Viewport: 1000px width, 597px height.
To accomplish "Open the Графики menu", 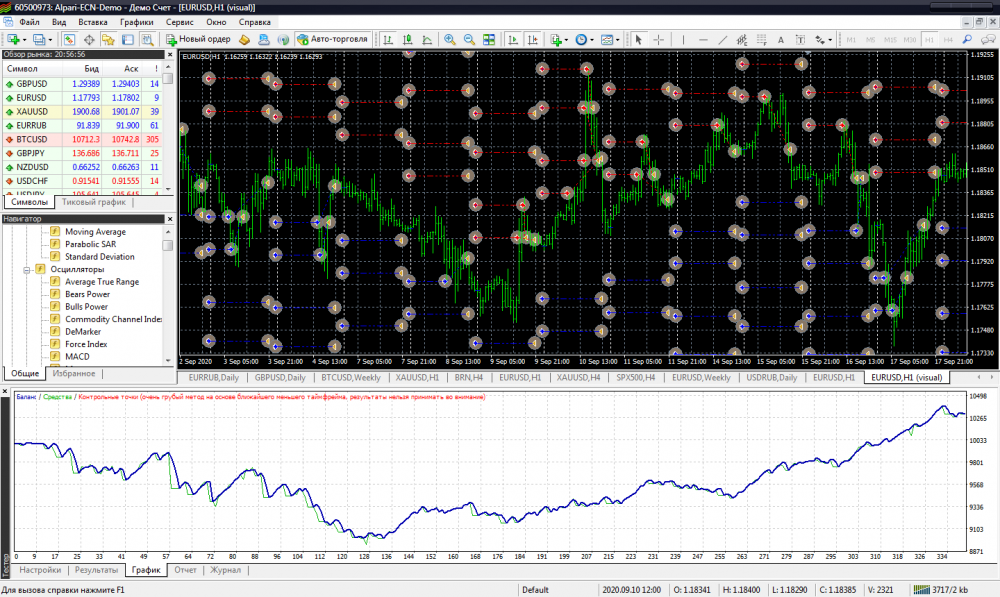I will point(136,22).
